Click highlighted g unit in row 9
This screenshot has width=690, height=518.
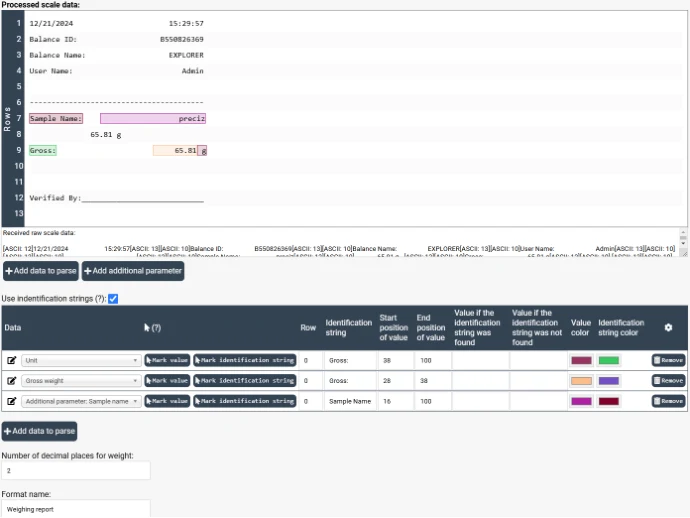(x=202, y=151)
